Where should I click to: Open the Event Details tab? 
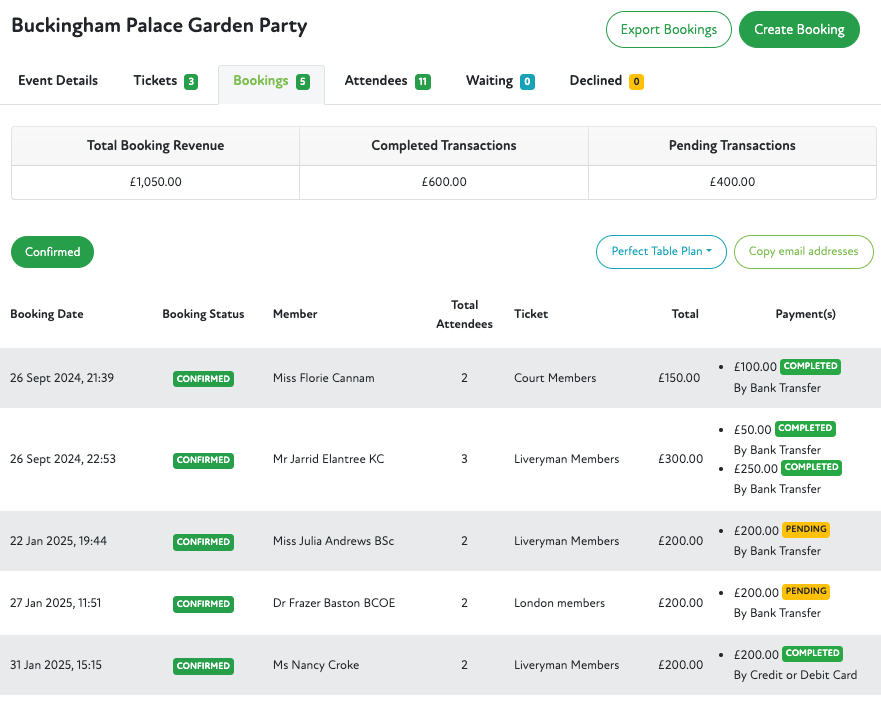58,81
